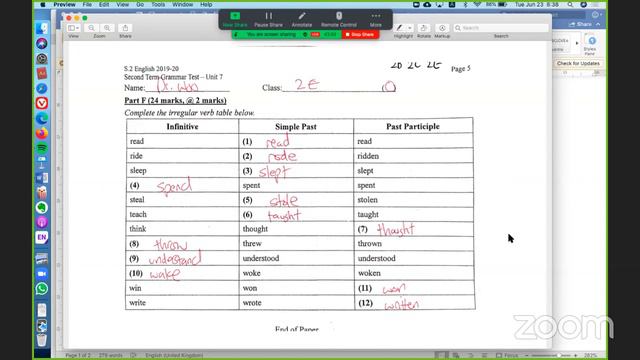Click the Preview Search field
The image size is (640, 360).
click(501, 28)
